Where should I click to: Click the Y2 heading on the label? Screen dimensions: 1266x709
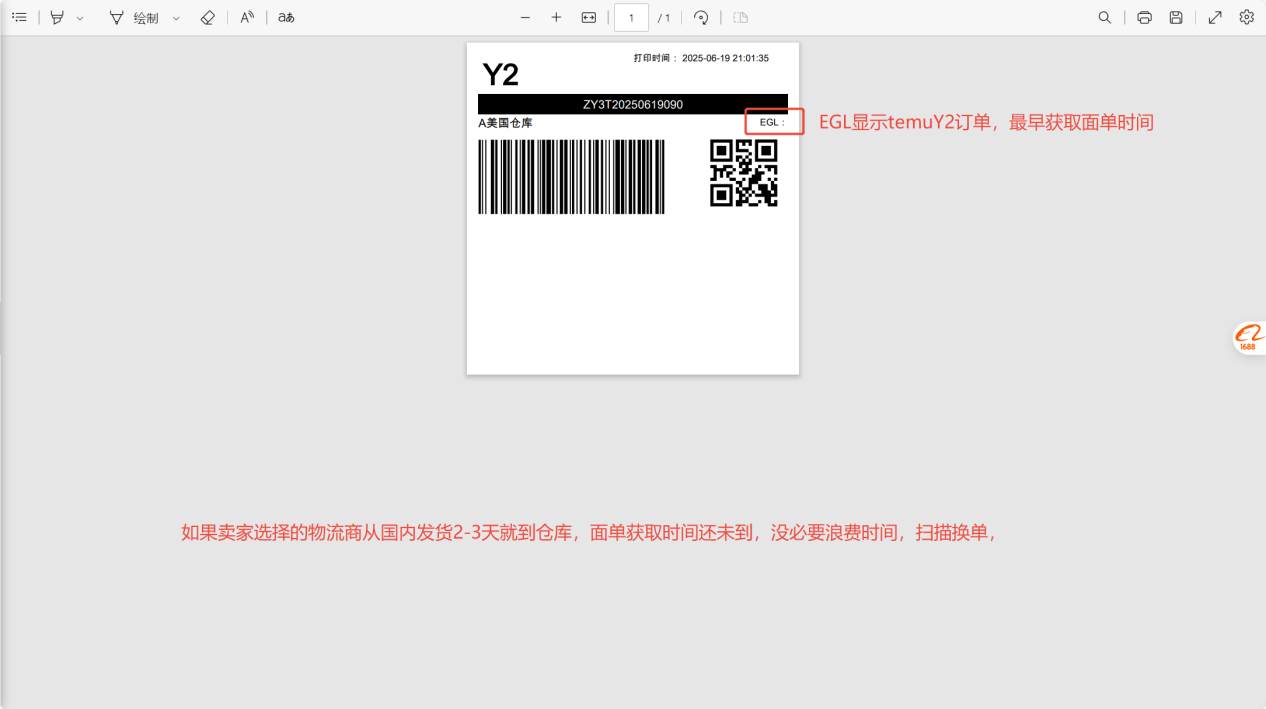pos(500,74)
